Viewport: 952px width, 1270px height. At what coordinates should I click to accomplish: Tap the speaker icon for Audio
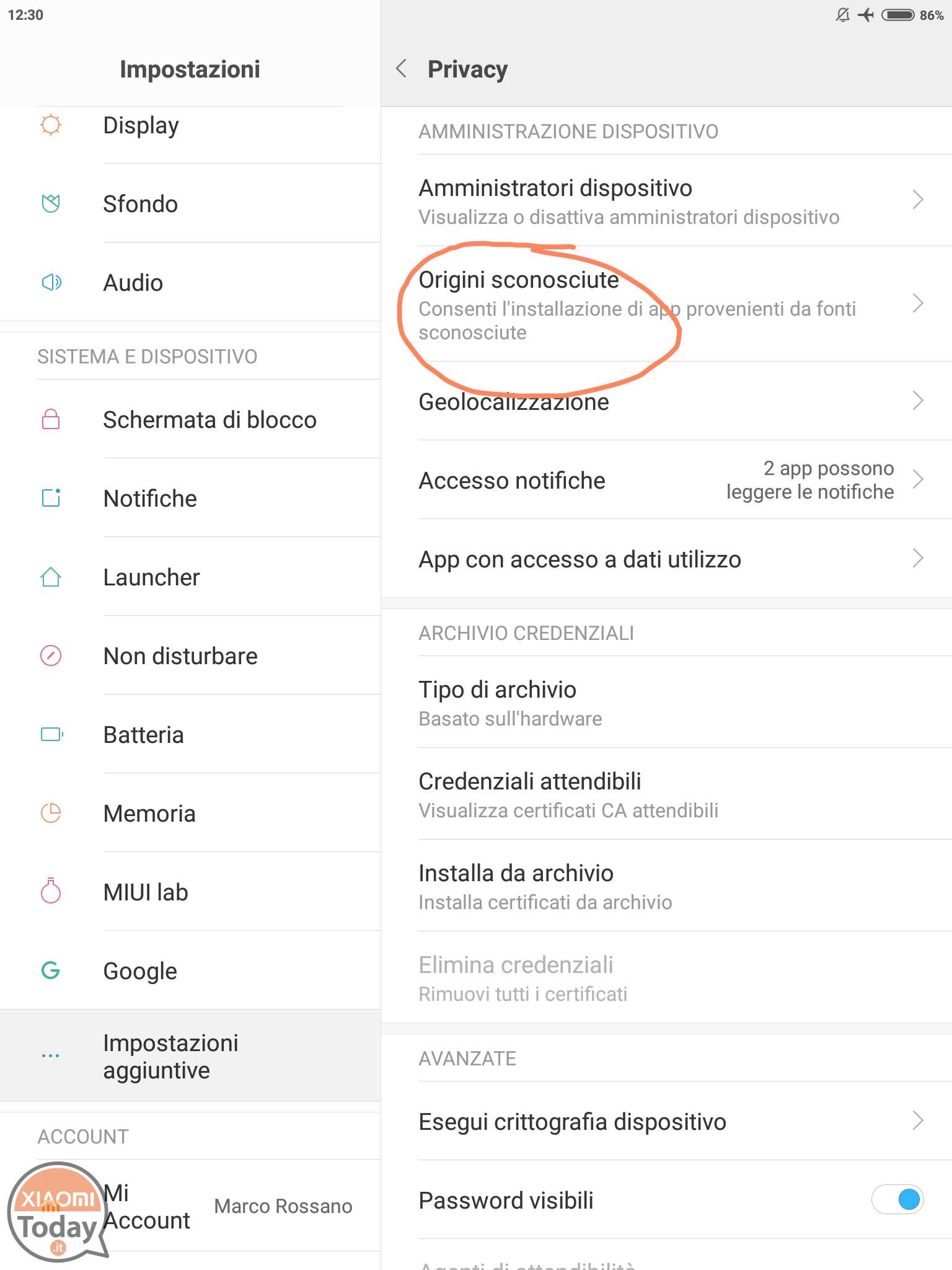51,283
